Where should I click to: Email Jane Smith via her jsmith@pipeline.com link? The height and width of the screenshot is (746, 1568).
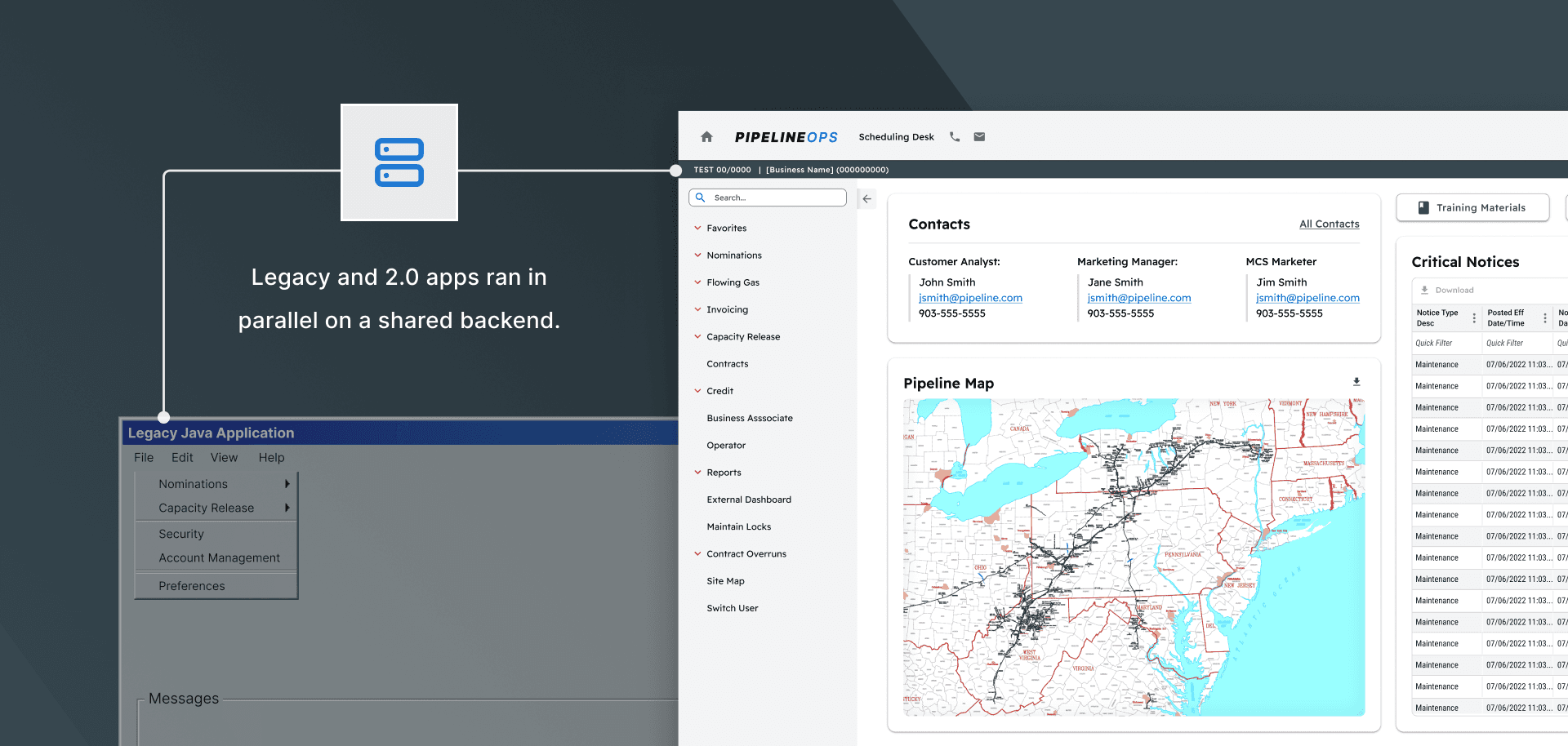(1138, 297)
